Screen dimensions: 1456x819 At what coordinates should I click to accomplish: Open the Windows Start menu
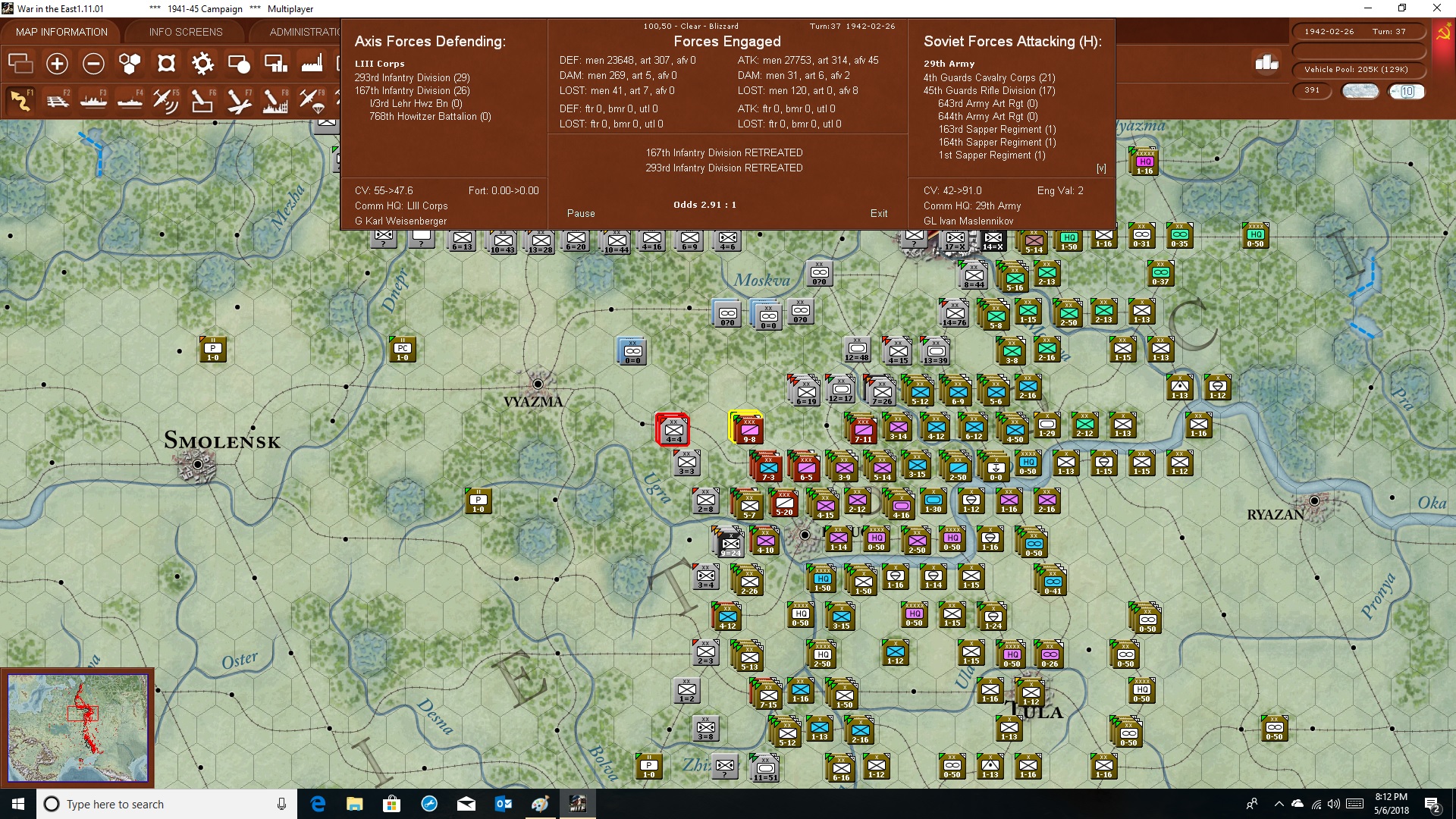pyautogui.click(x=18, y=804)
